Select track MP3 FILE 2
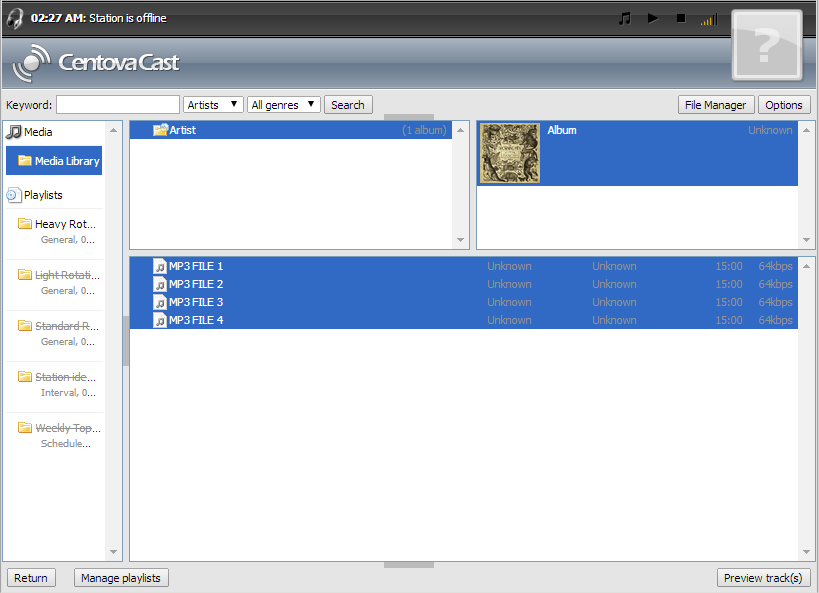Image resolution: width=819 pixels, height=593 pixels. click(464, 284)
